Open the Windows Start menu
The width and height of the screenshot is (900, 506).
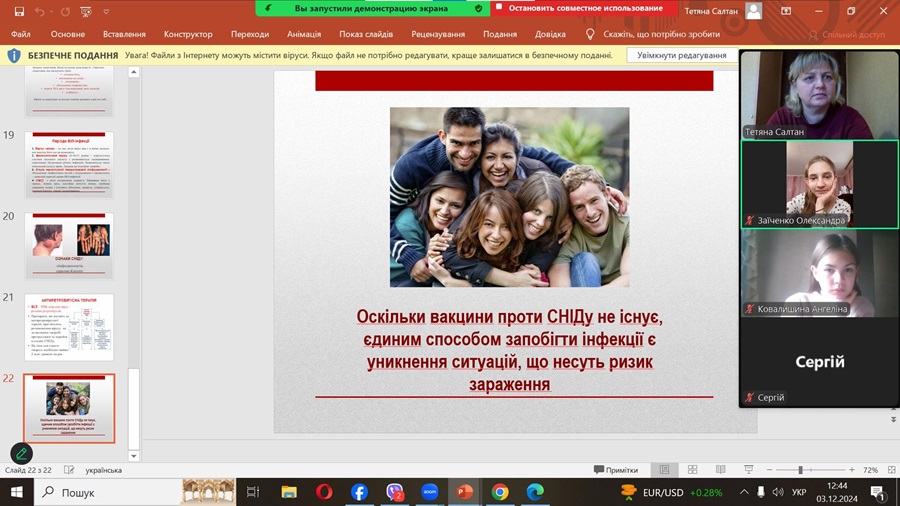click(x=17, y=492)
